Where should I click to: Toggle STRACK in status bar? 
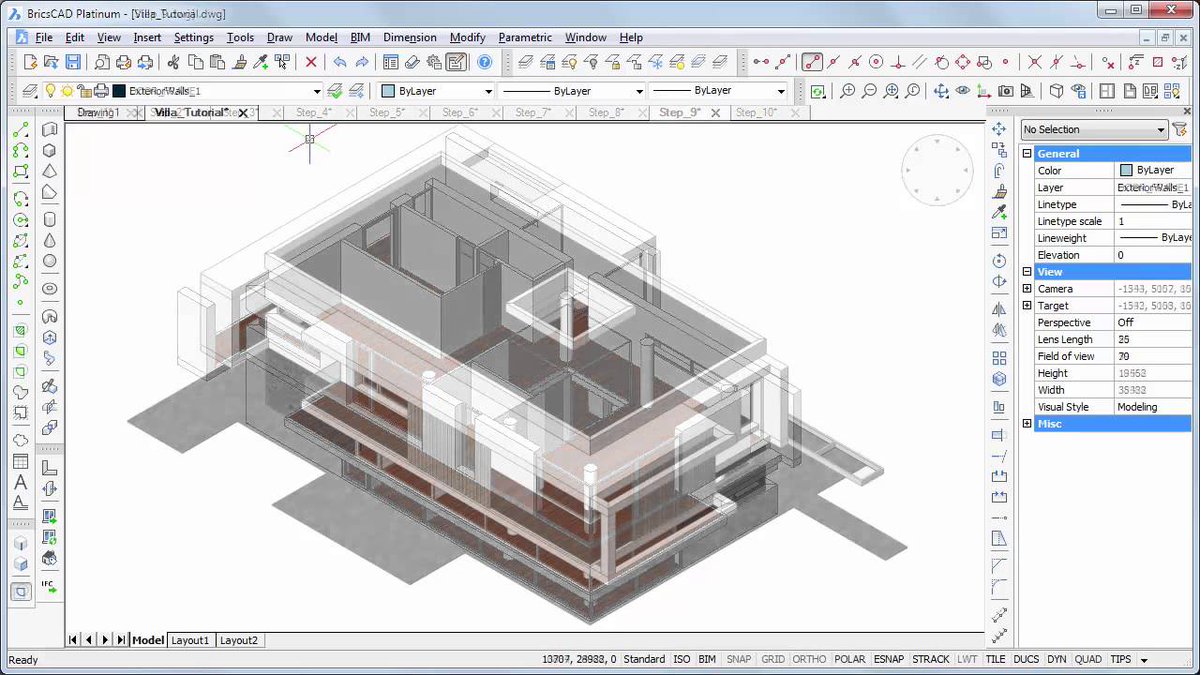(931, 659)
